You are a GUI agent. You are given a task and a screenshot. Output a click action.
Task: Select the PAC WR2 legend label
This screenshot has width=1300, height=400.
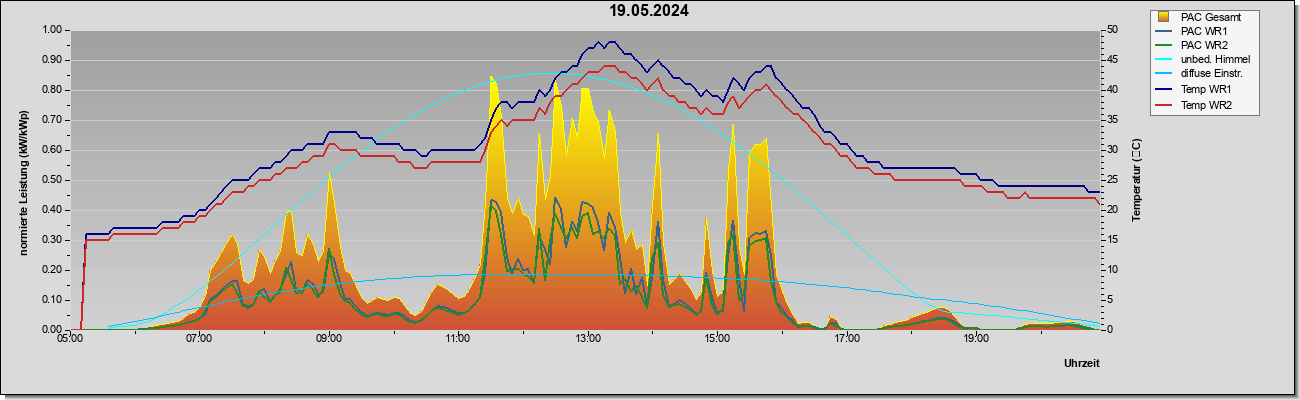(1203, 45)
